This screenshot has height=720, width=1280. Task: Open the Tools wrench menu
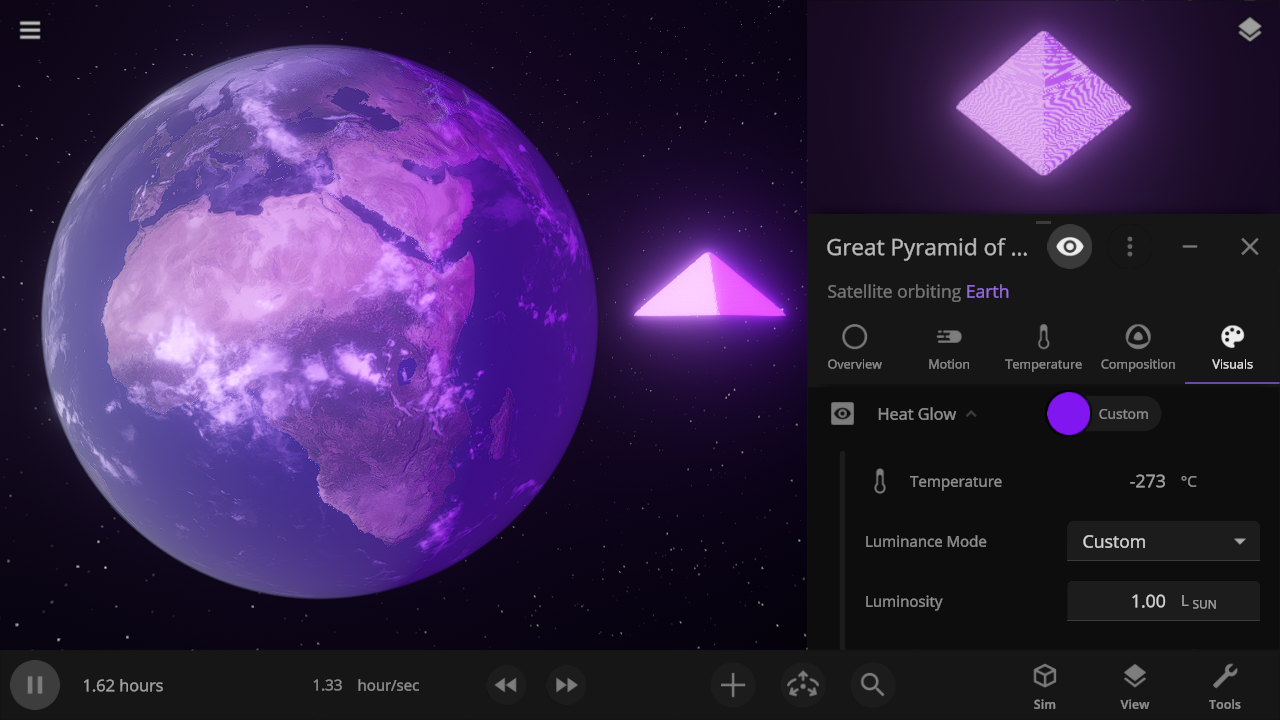coord(1224,686)
